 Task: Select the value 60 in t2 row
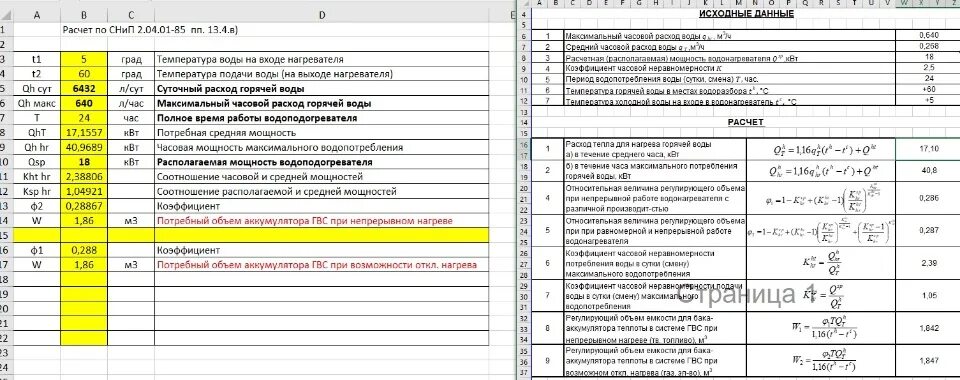coord(84,74)
